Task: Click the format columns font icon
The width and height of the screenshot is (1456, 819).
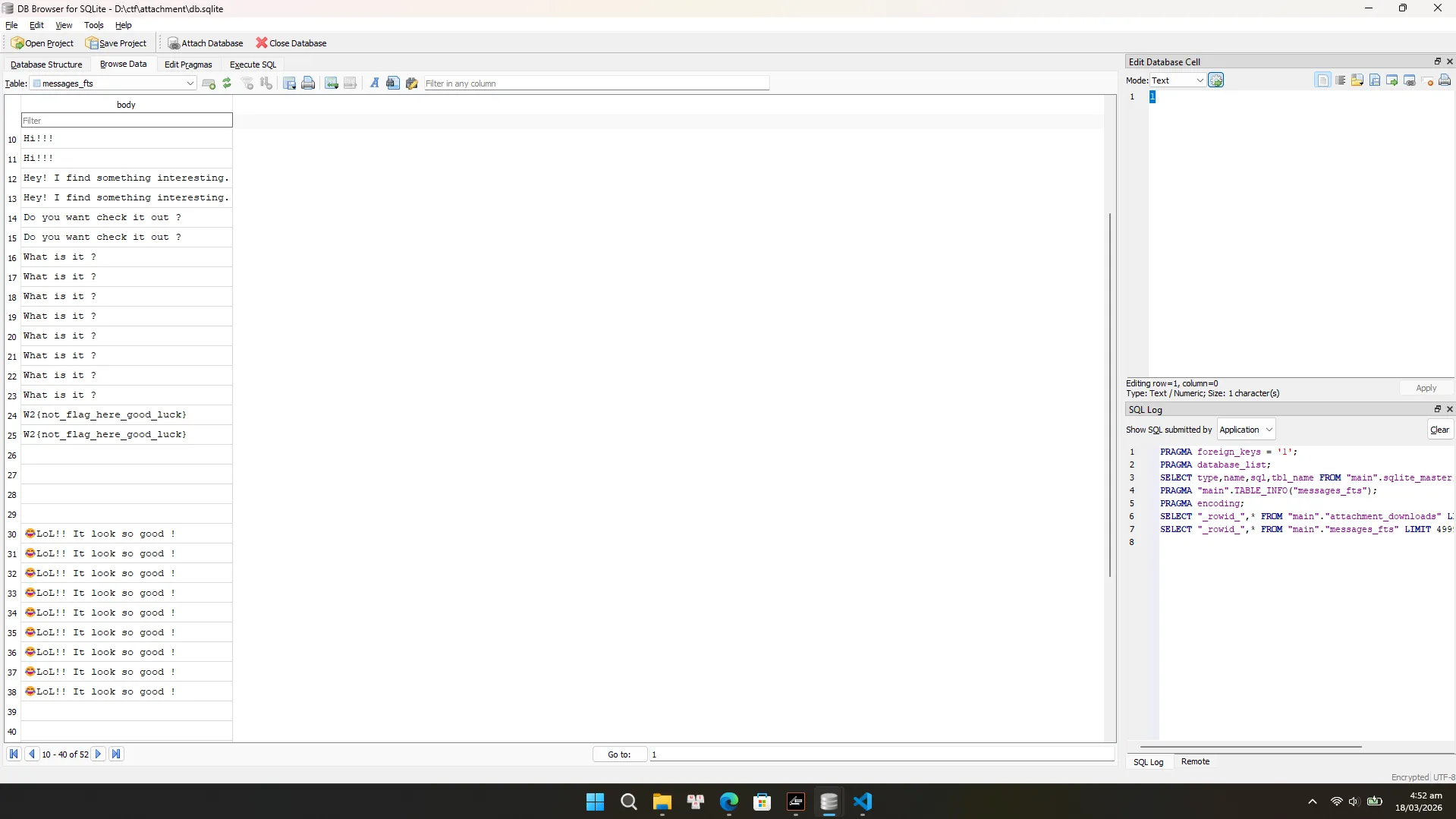Action: pos(374,83)
